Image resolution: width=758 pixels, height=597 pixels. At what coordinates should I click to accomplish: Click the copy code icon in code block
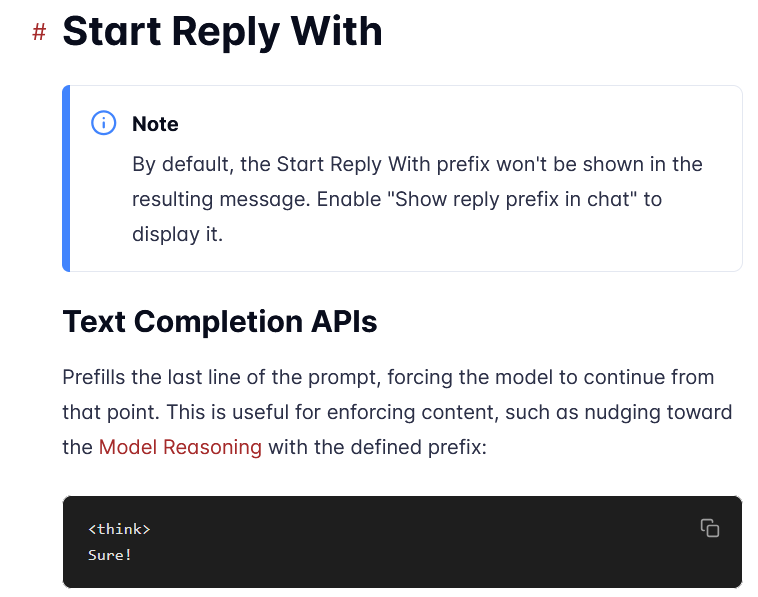[710, 528]
